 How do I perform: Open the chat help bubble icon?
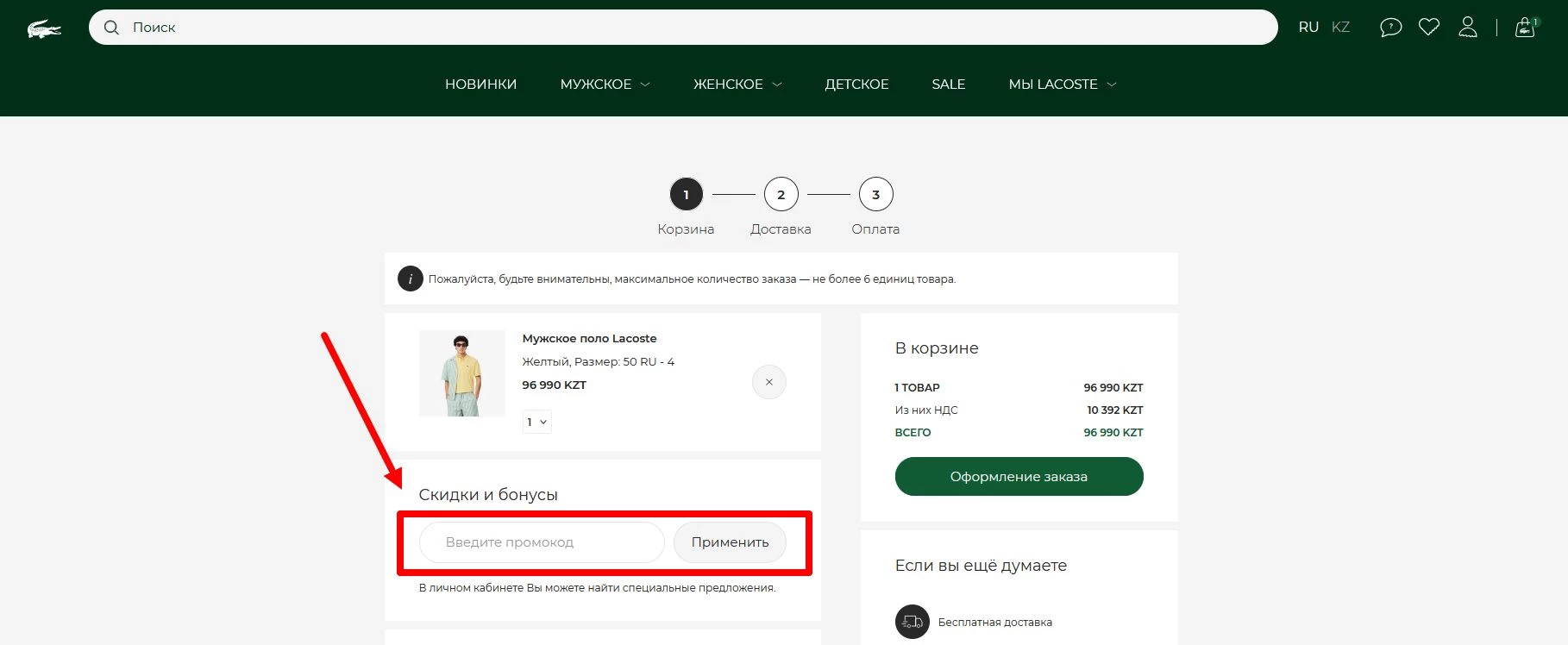point(1390,28)
